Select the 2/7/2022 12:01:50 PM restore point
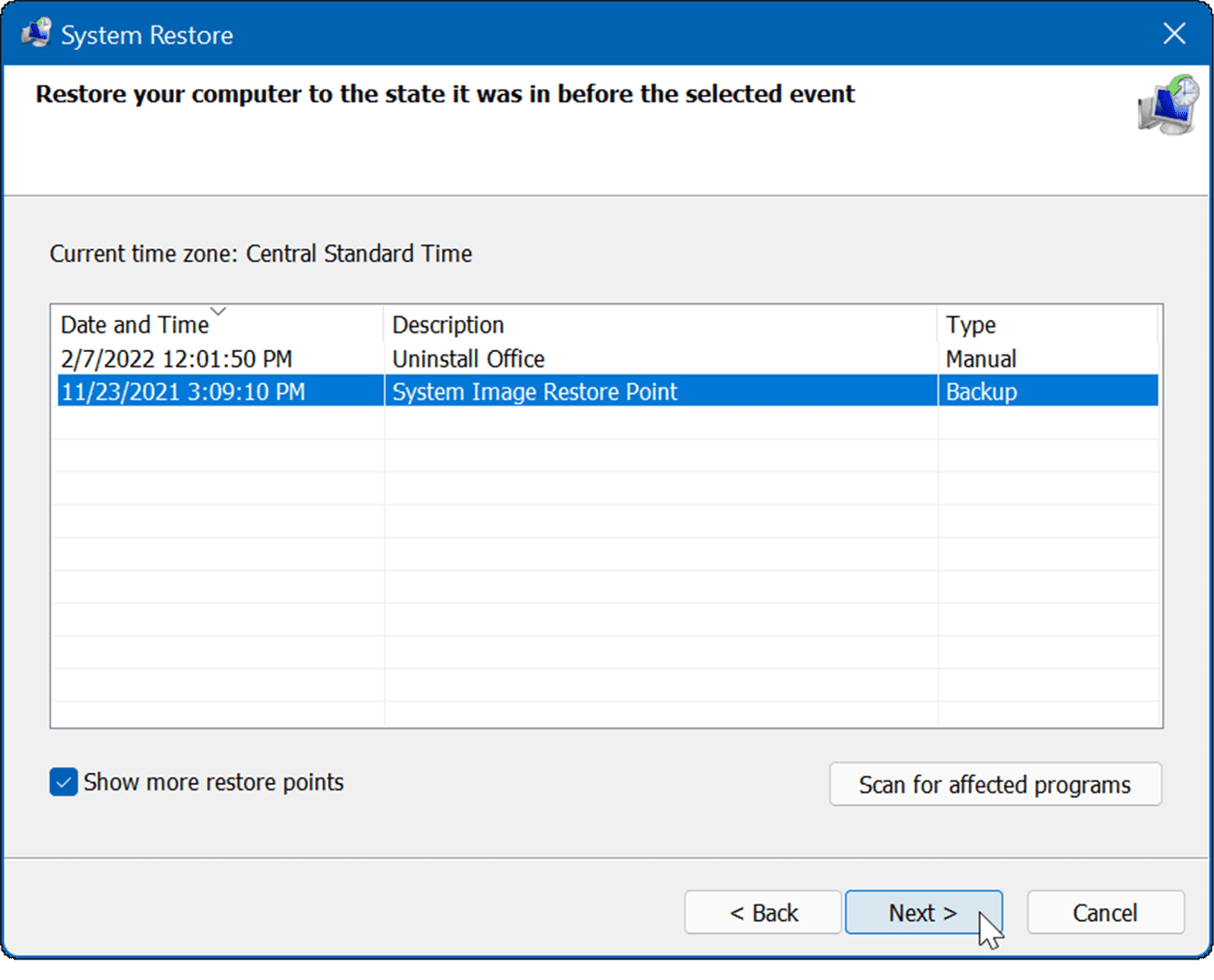Image resolution: width=1214 pixels, height=980 pixels. tap(176, 359)
